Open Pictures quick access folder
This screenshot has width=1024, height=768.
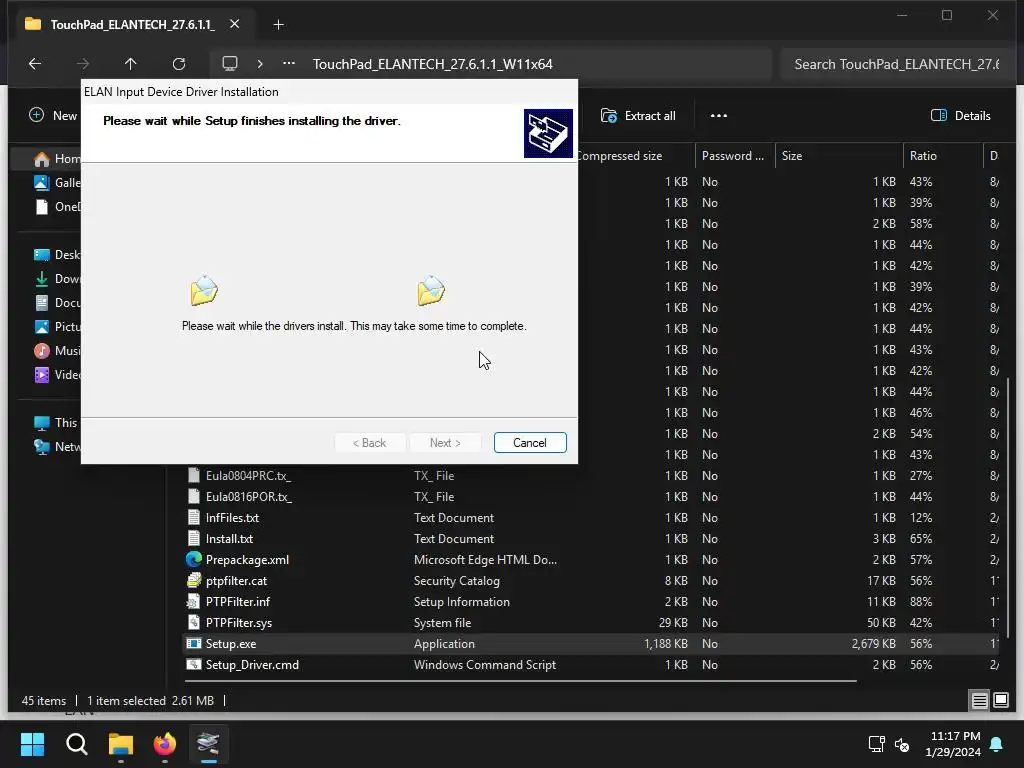click(x=57, y=327)
